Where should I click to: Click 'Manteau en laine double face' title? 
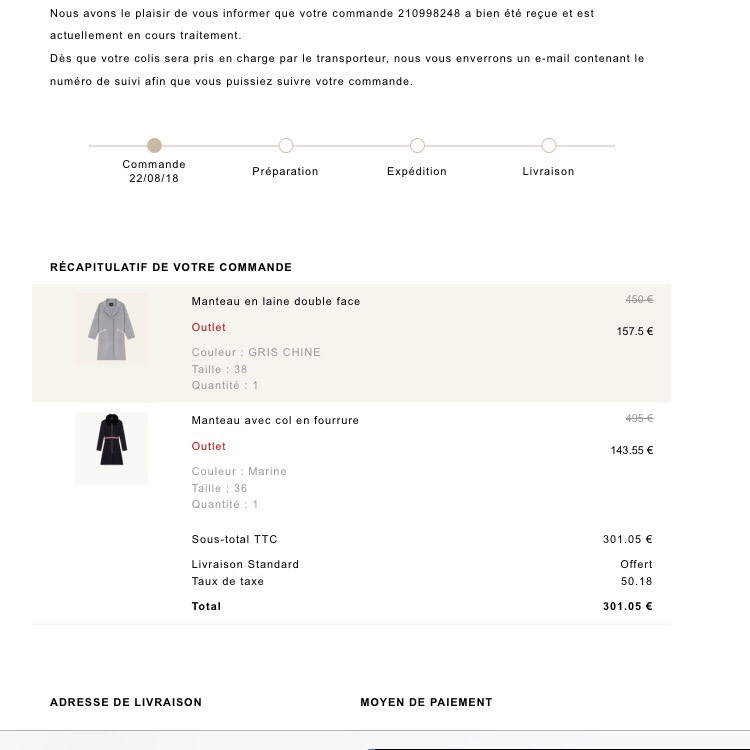[x=276, y=301]
